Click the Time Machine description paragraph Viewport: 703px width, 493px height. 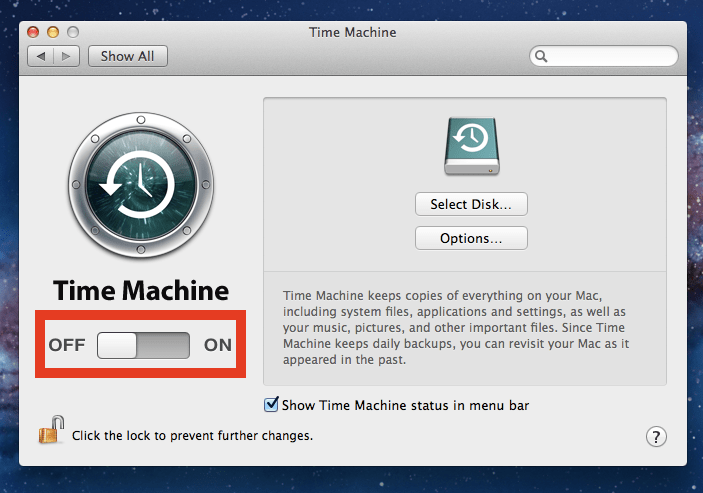(x=456, y=328)
